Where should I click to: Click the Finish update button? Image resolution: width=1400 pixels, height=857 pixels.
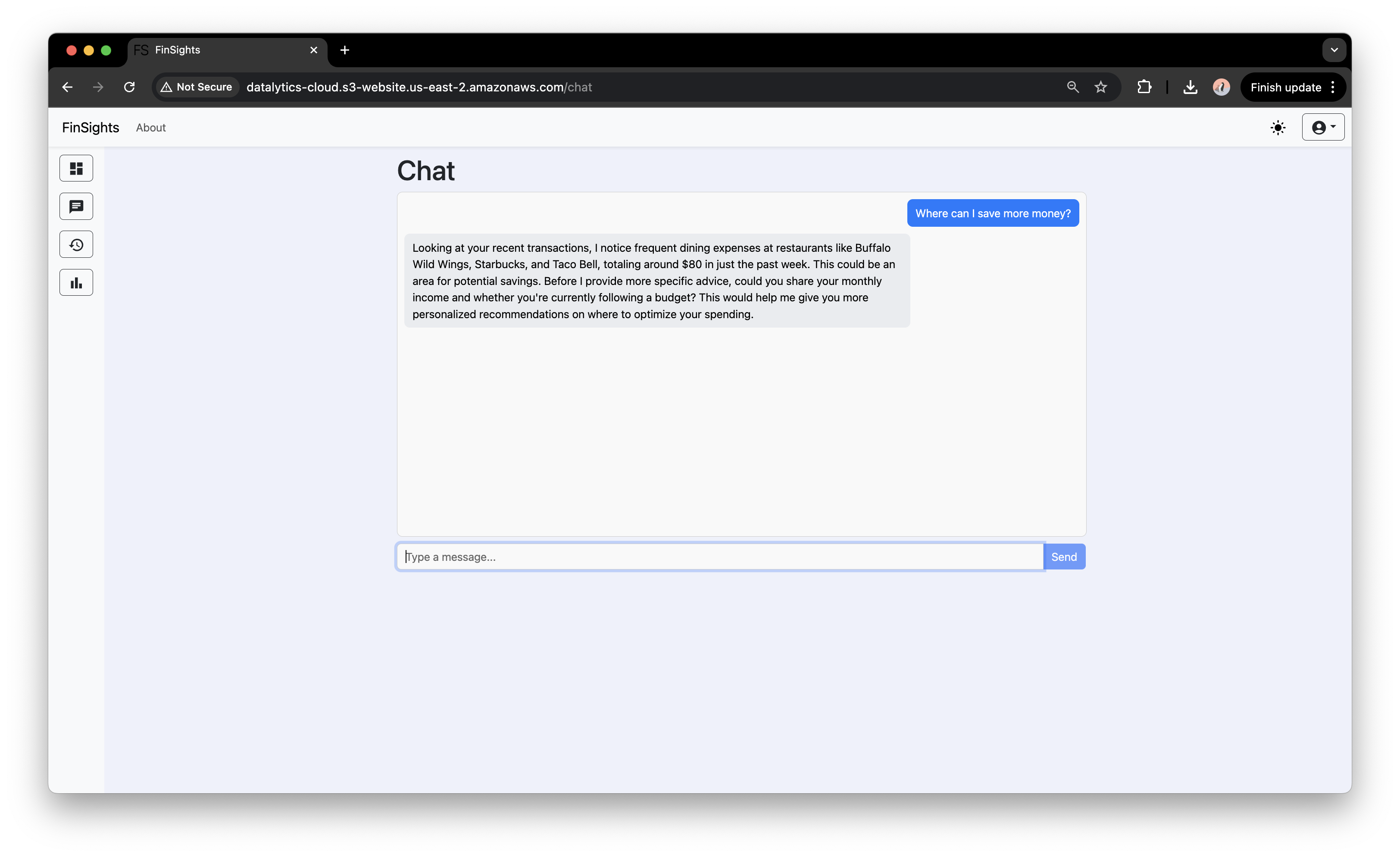coord(1285,87)
